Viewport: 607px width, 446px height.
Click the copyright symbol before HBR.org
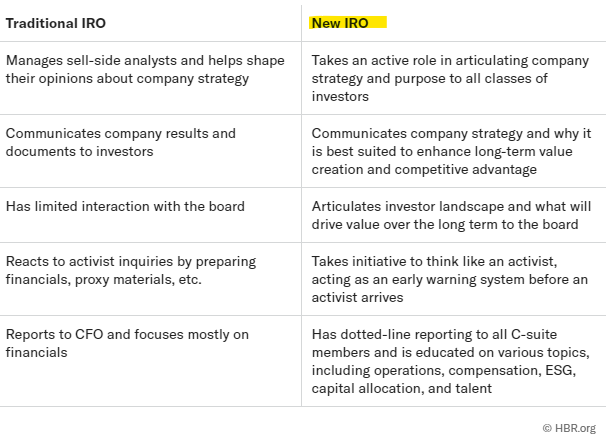coord(547,428)
